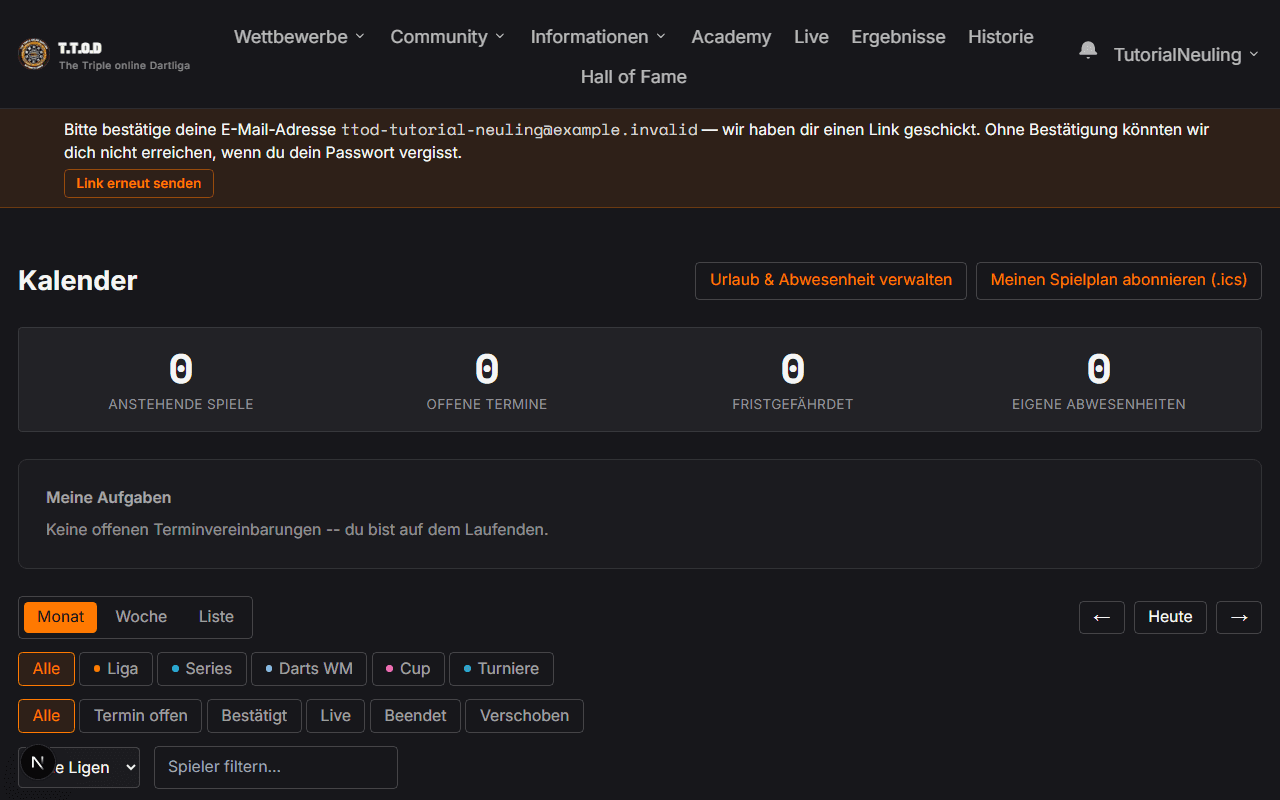The width and height of the screenshot is (1280, 800).
Task: Expand the Community menu
Action: tap(448, 37)
